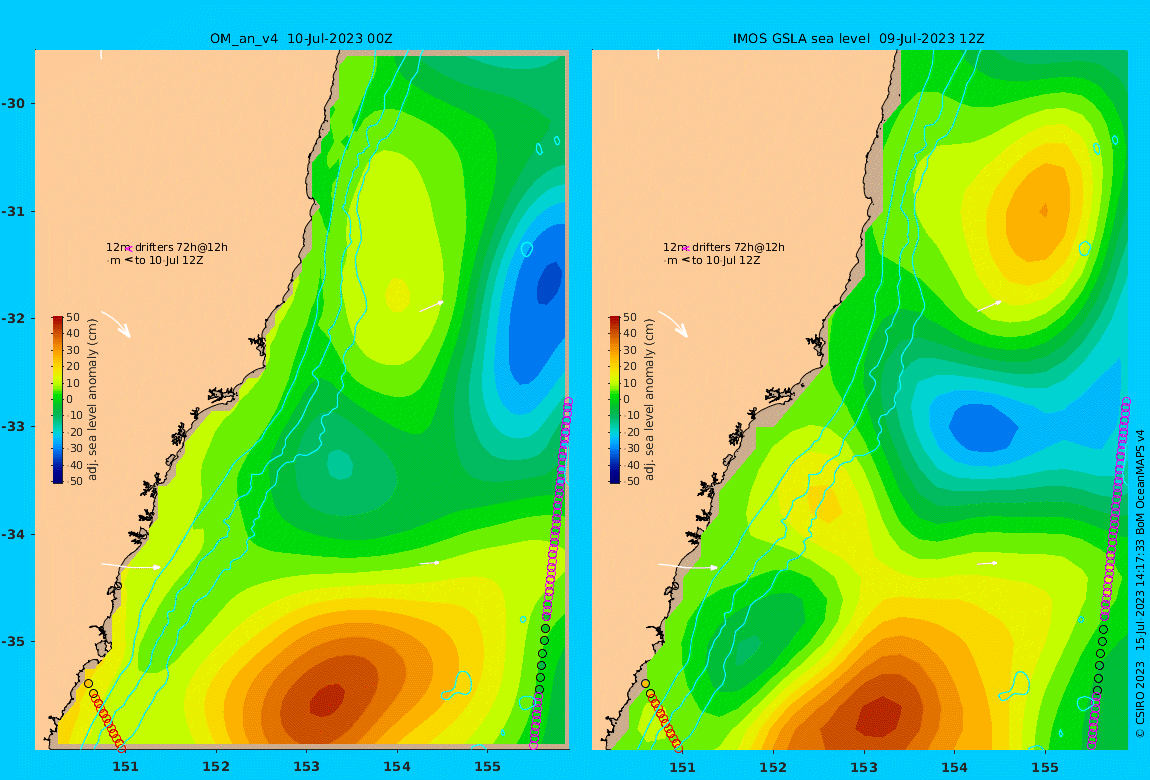Select the -31 latitude label
Screen dimensions: 1150x780
tap(14, 211)
